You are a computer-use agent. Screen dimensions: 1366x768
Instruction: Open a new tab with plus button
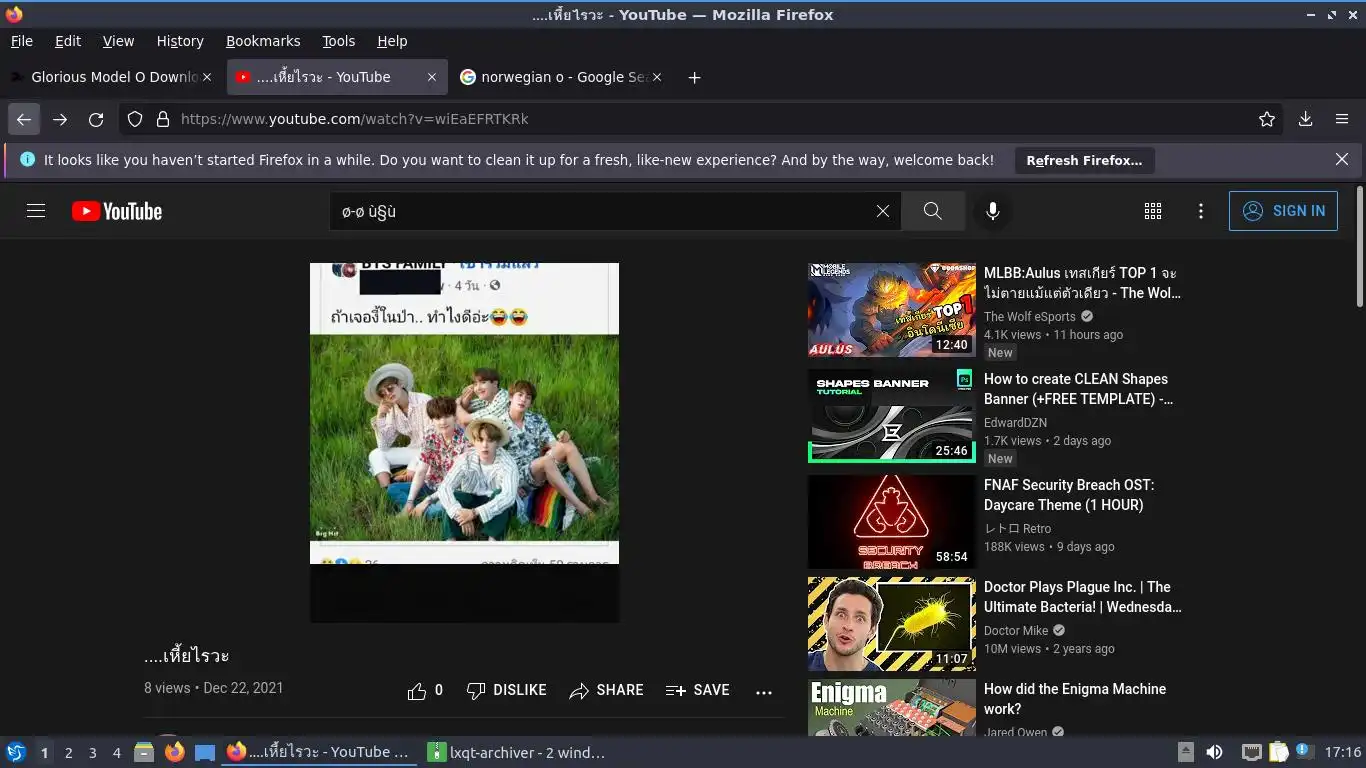coord(694,77)
